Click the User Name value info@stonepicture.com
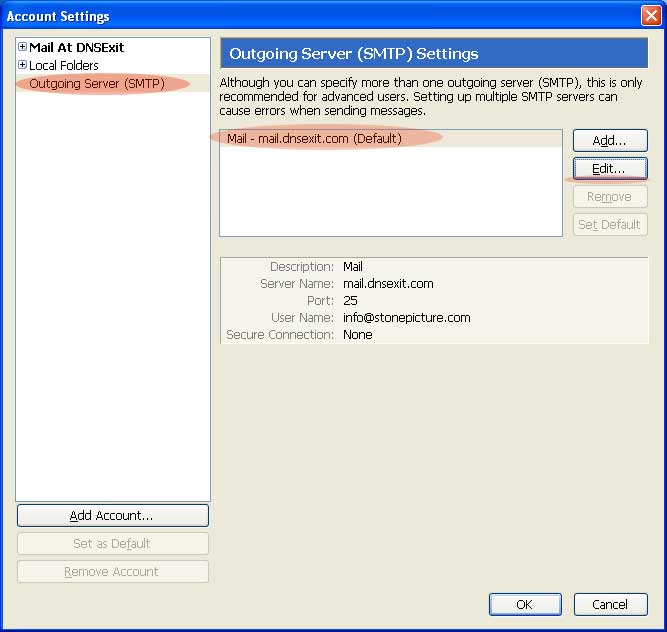Viewport: 667px width, 632px height. click(406, 318)
